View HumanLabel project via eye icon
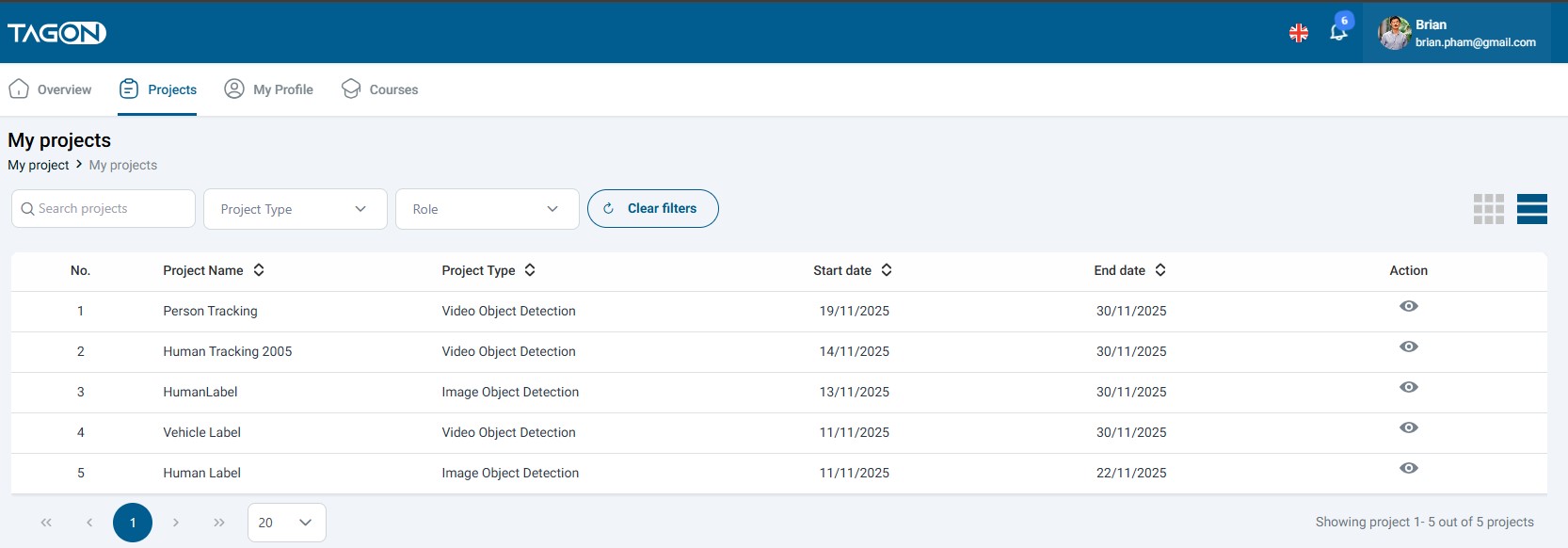This screenshot has width=1568, height=548. coord(1408,387)
